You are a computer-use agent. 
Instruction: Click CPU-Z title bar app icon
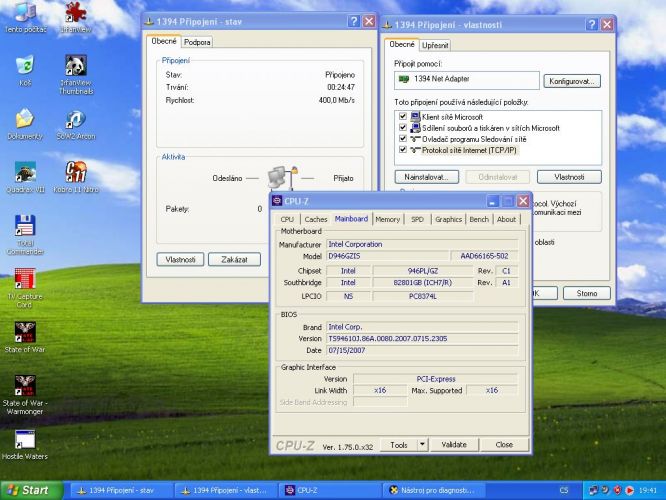[277, 201]
